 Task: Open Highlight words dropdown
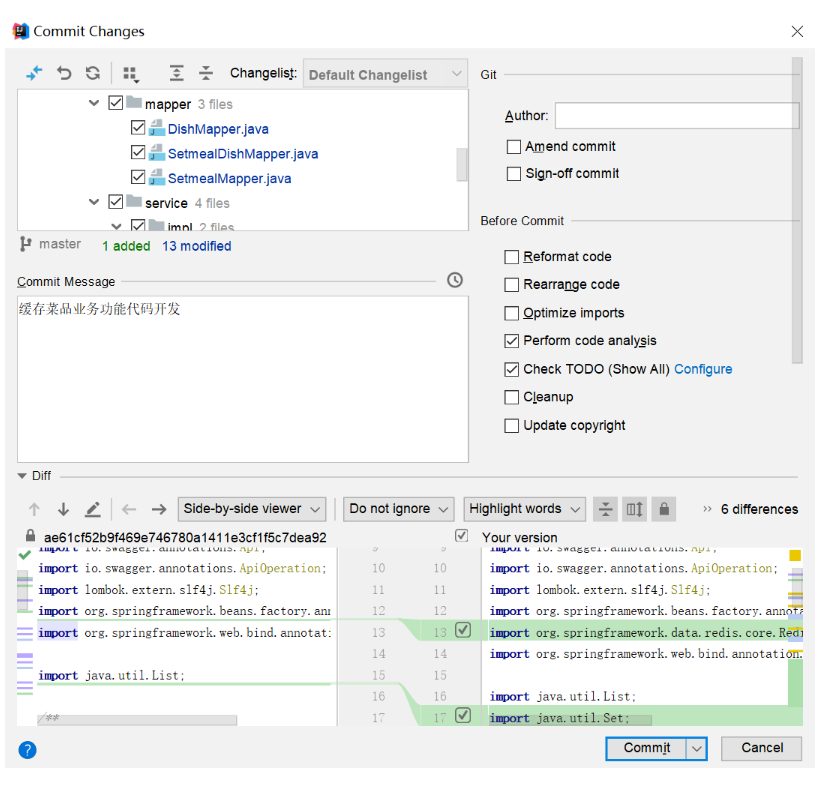tap(524, 509)
